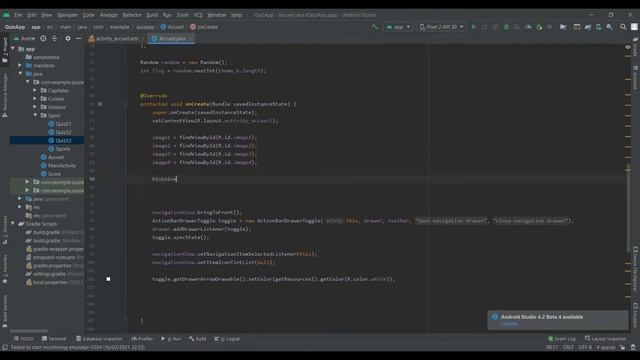Open the Run tool window
The height and width of the screenshot is (360, 640).
point(171,339)
